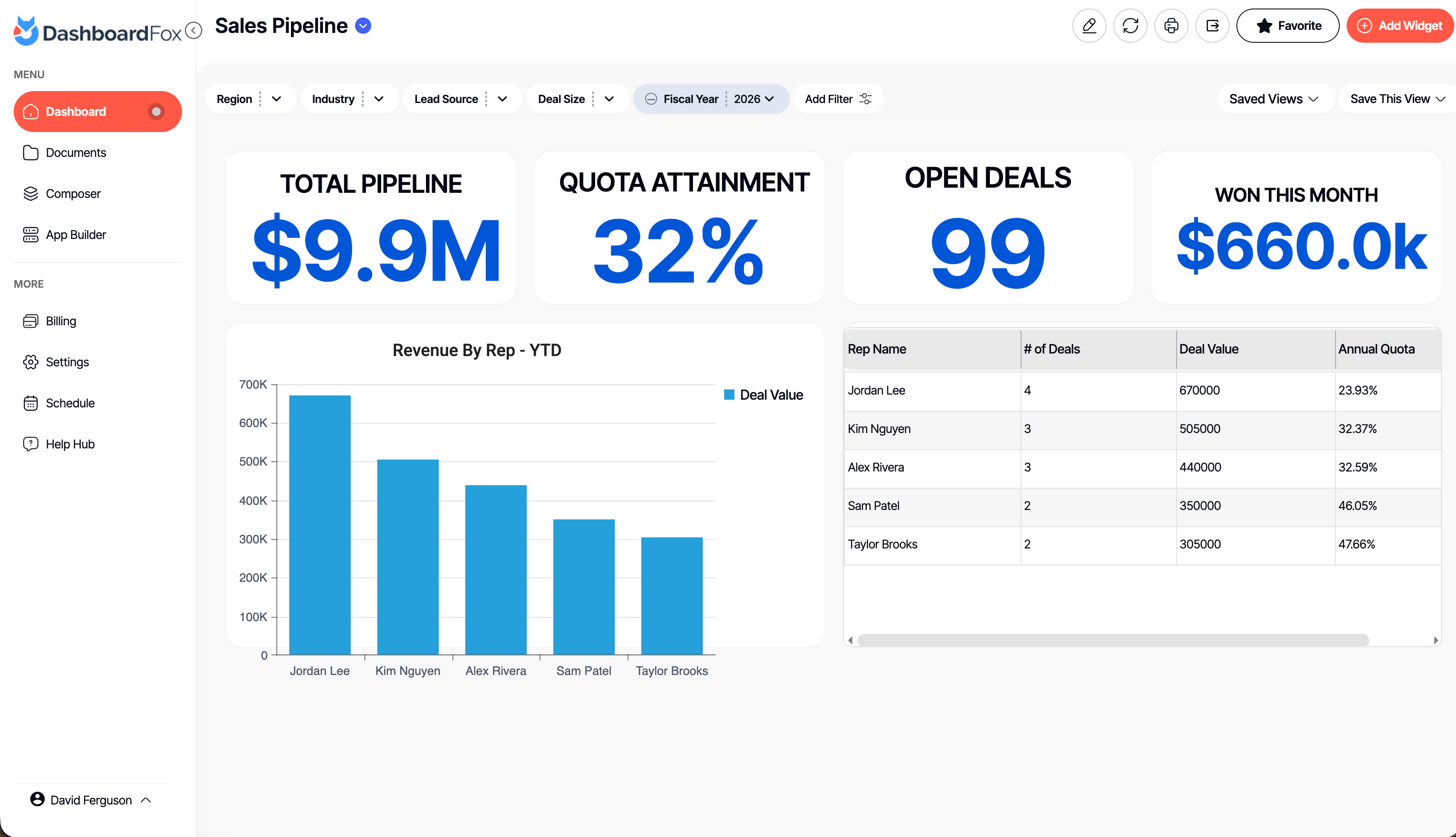Screen dimensions: 1456x837
Task: Open the Dashboard menu item
Action: [98, 112]
